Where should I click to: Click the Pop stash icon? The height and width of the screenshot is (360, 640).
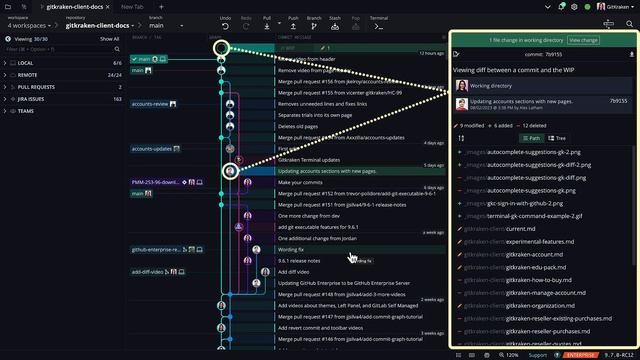[356, 27]
